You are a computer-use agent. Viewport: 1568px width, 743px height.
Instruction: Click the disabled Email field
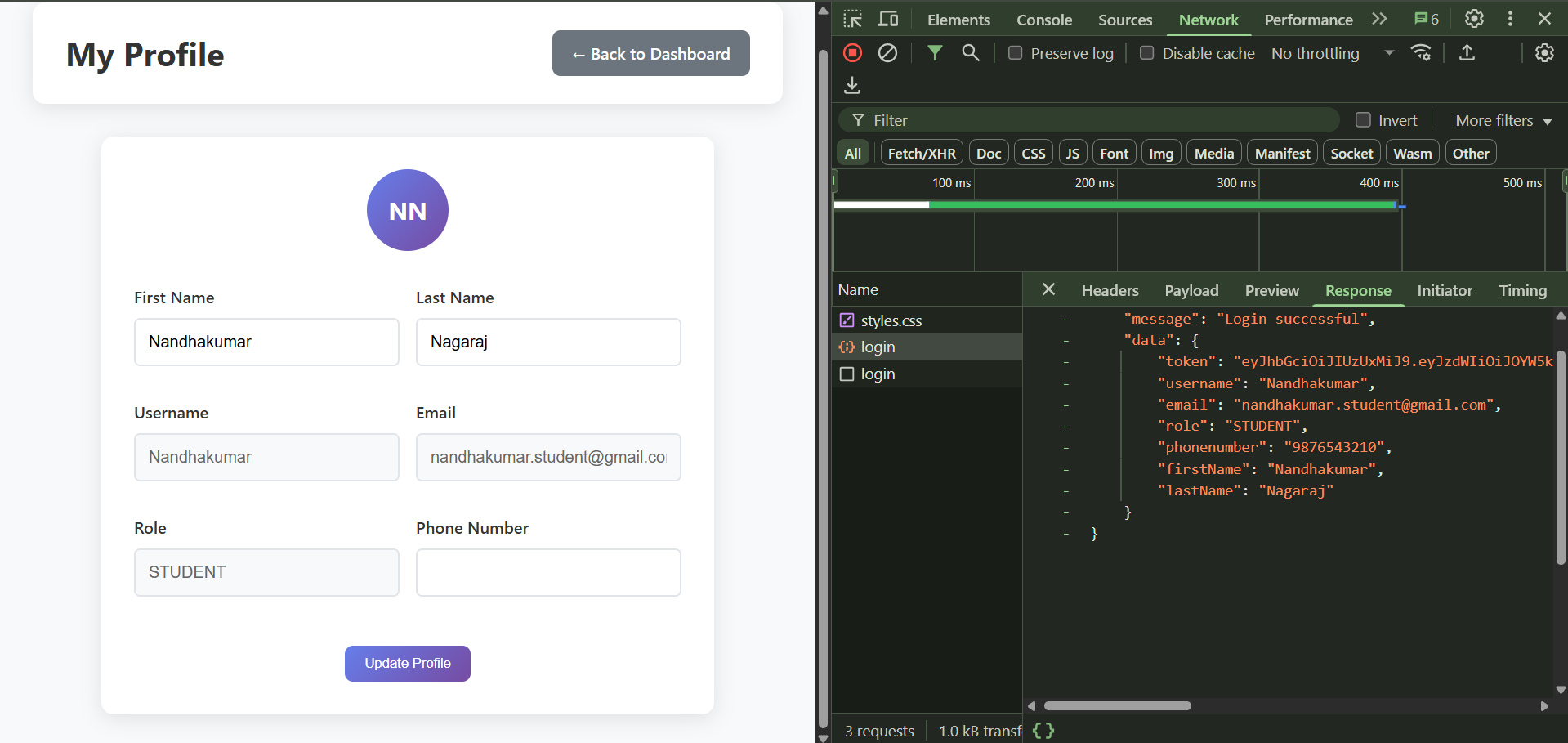548,457
